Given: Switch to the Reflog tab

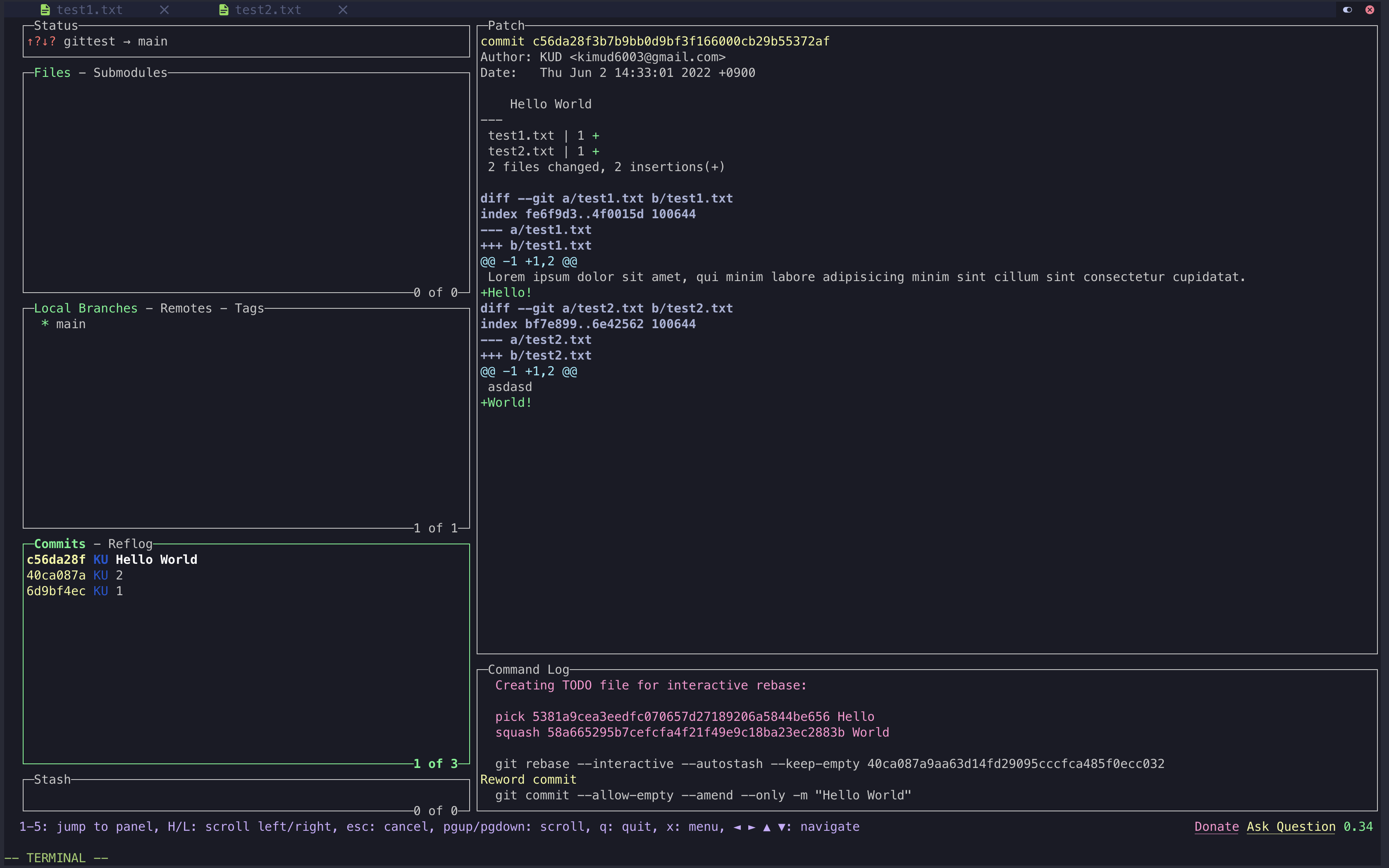Looking at the screenshot, I should (x=130, y=544).
